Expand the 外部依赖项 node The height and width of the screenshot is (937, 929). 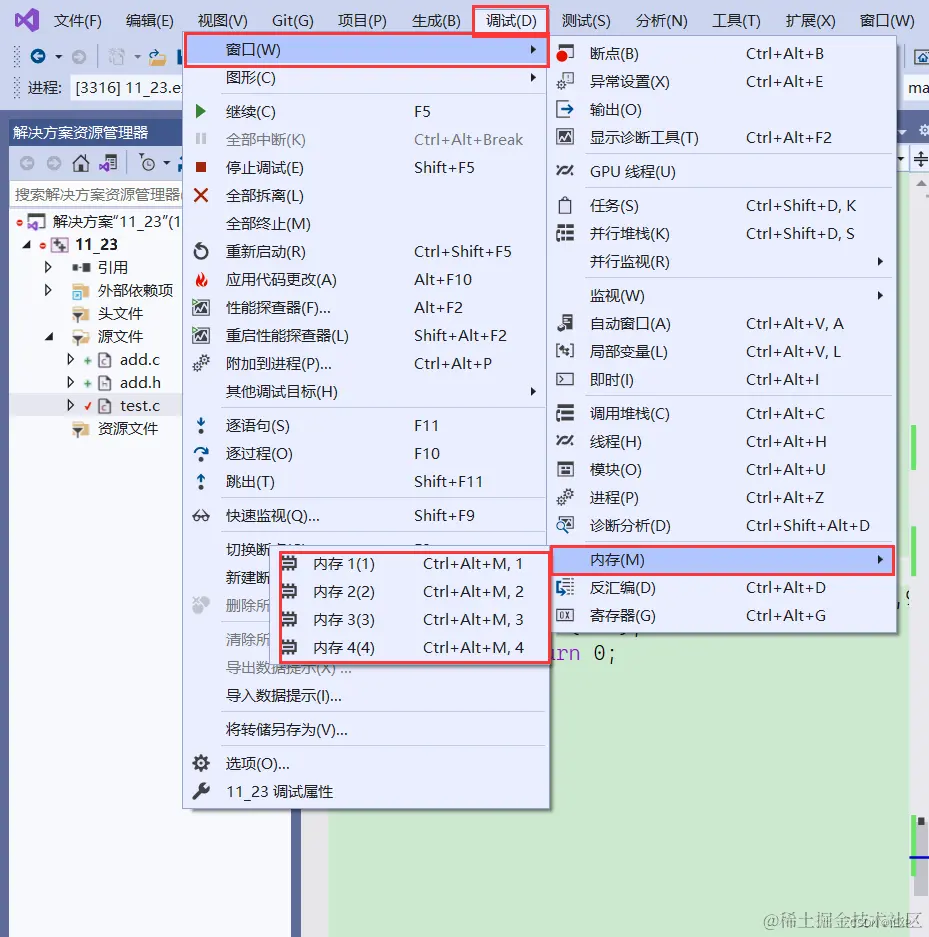point(48,290)
